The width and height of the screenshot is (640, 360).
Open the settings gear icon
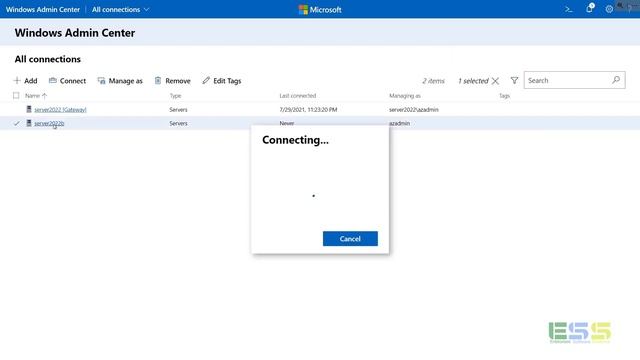(609, 9)
